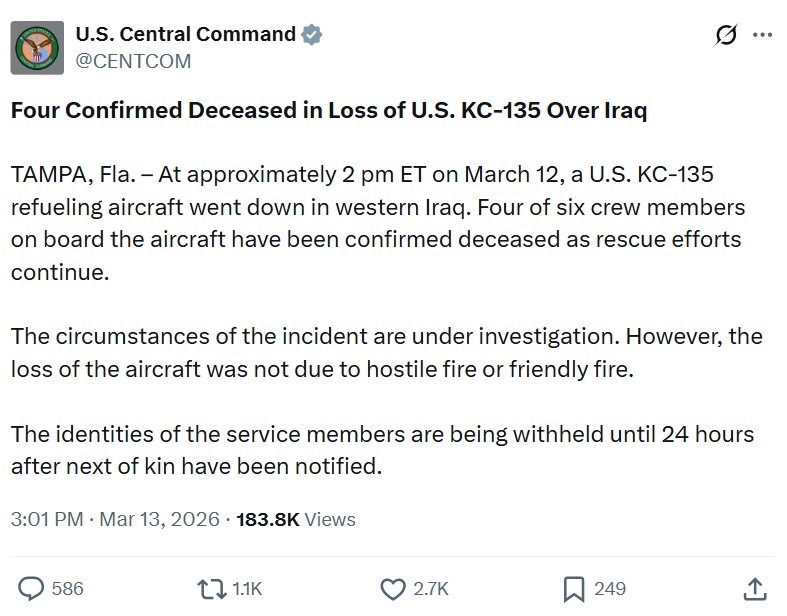The width and height of the screenshot is (787, 616).
Task: Open the U.S. Central Command display name
Action: coord(186,34)
